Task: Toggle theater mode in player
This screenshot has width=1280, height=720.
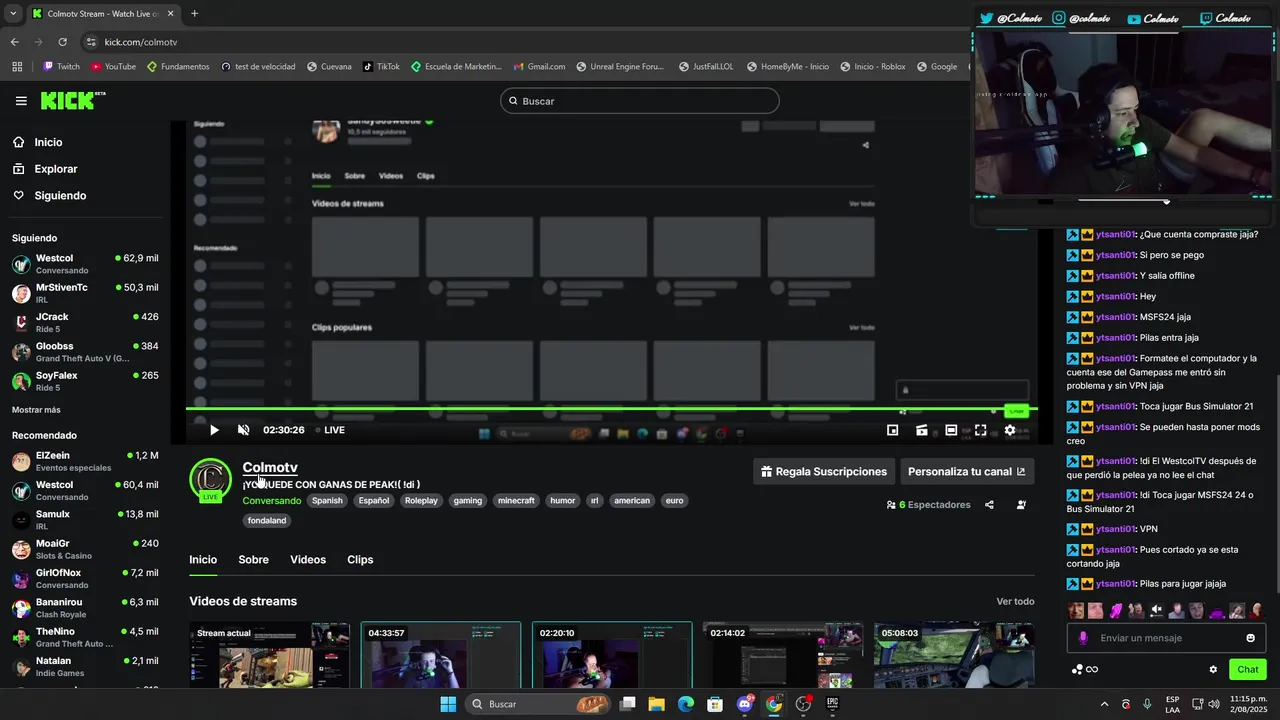Action: pyautogui.click(x=951, y=430)
